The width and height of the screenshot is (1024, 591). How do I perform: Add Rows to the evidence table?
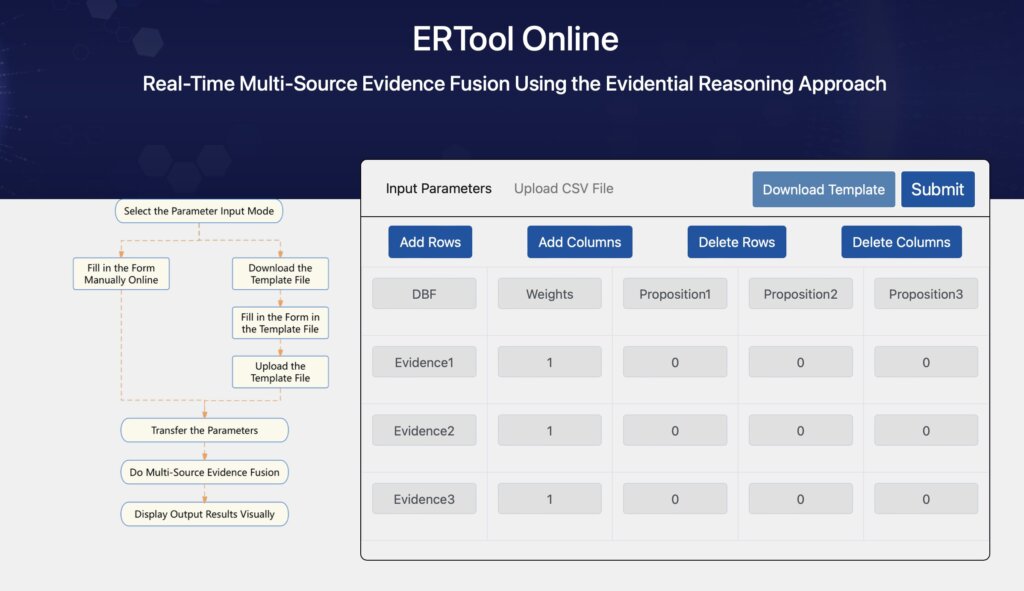(430, 241)
